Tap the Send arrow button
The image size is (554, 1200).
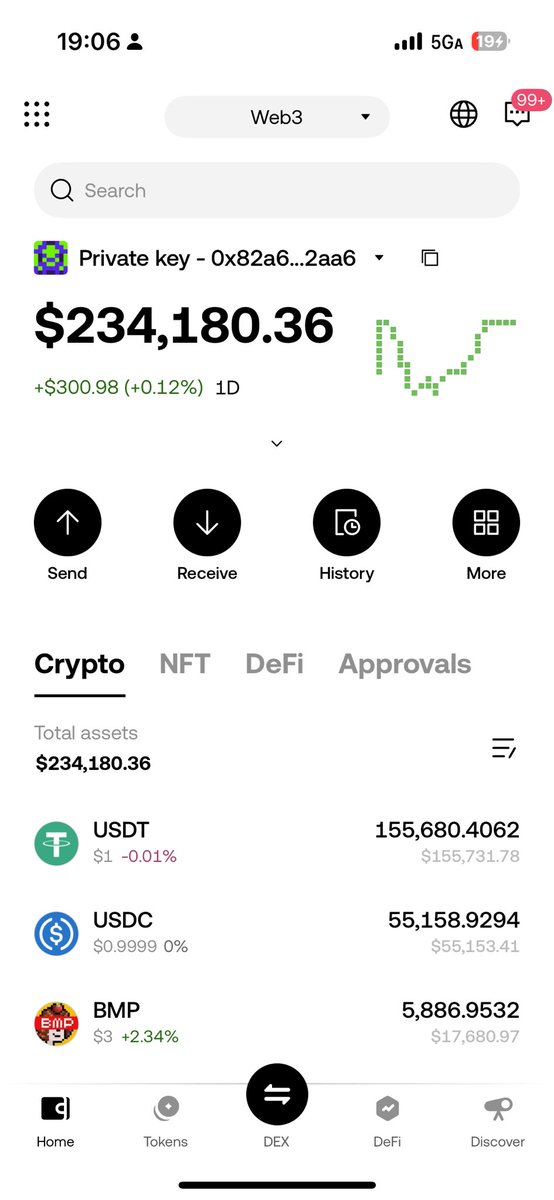point(67,523)
